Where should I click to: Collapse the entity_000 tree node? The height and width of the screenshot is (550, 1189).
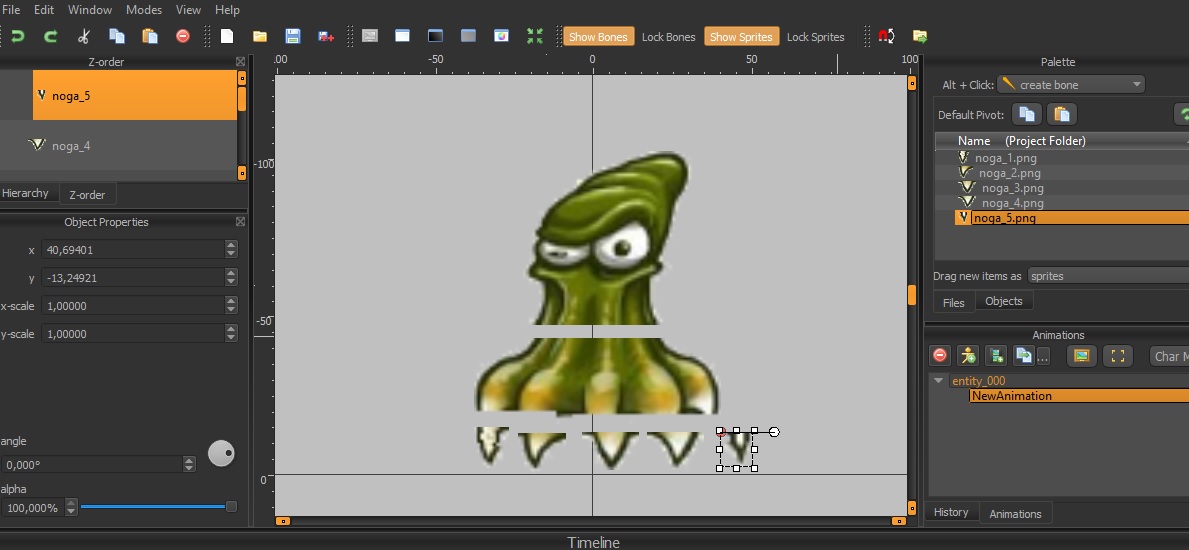pyautogui.click(x=938, y=381)
